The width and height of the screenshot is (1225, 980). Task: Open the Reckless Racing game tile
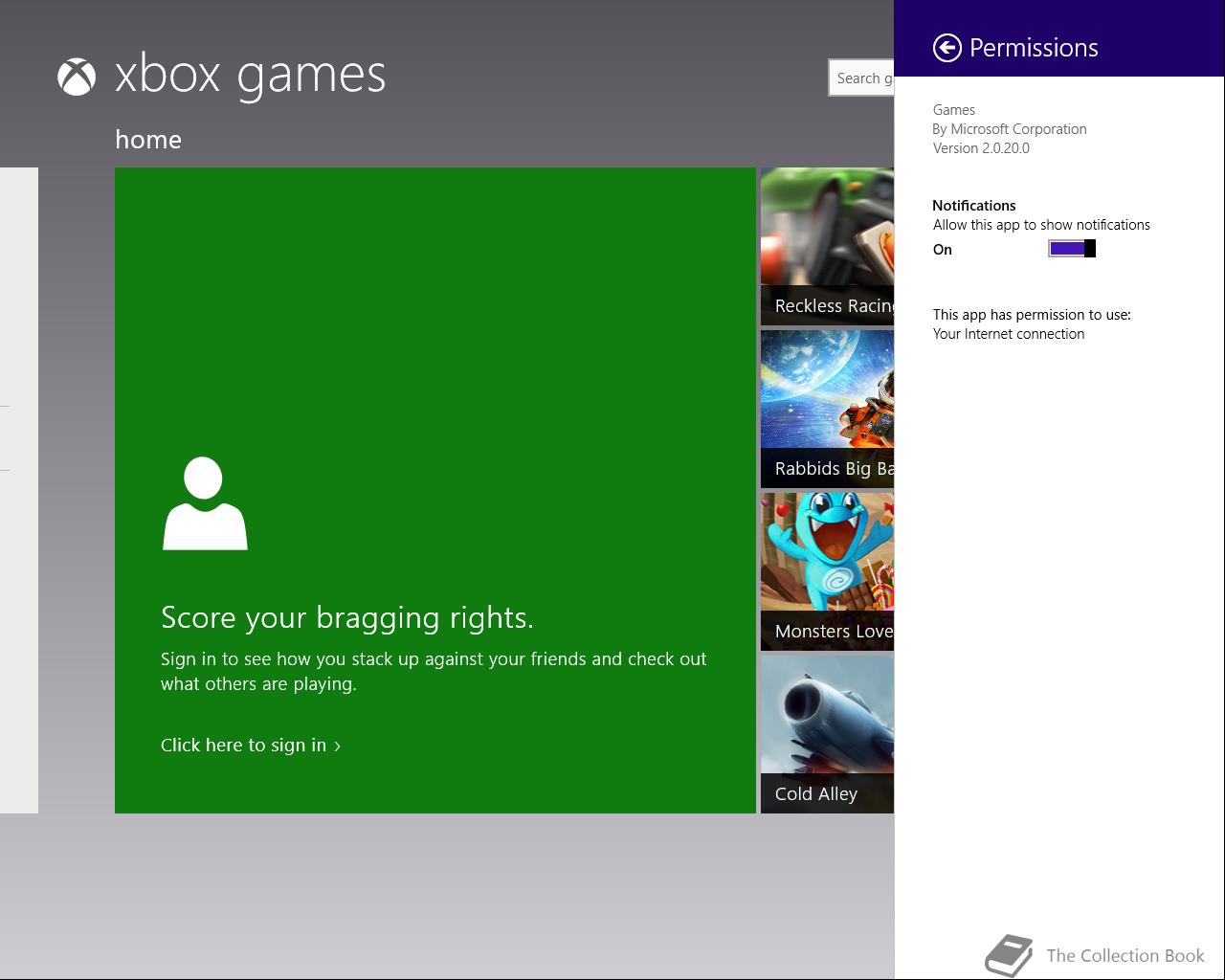[x=827, y=247]
